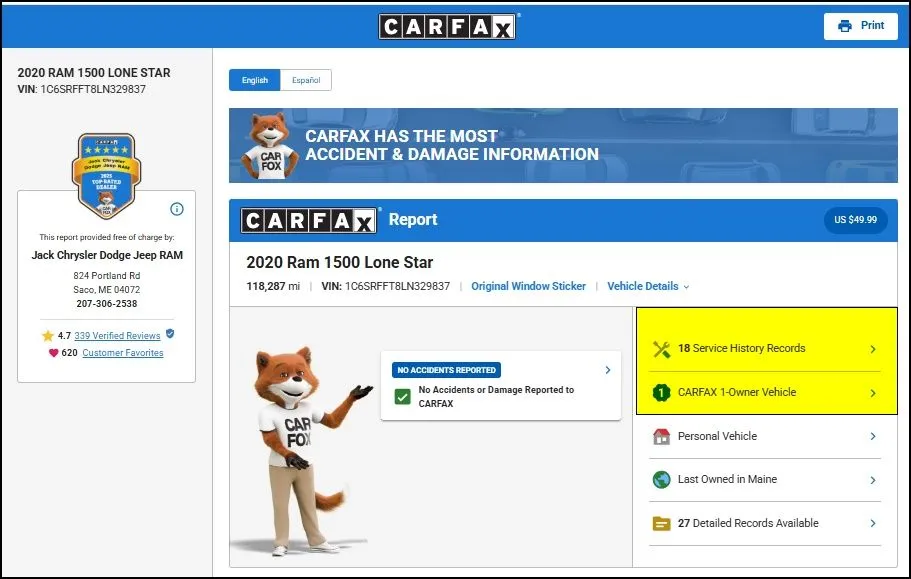Click the printer icon in the Print button
The height and width of the screenshot is (579, 911).
[845, 26]
